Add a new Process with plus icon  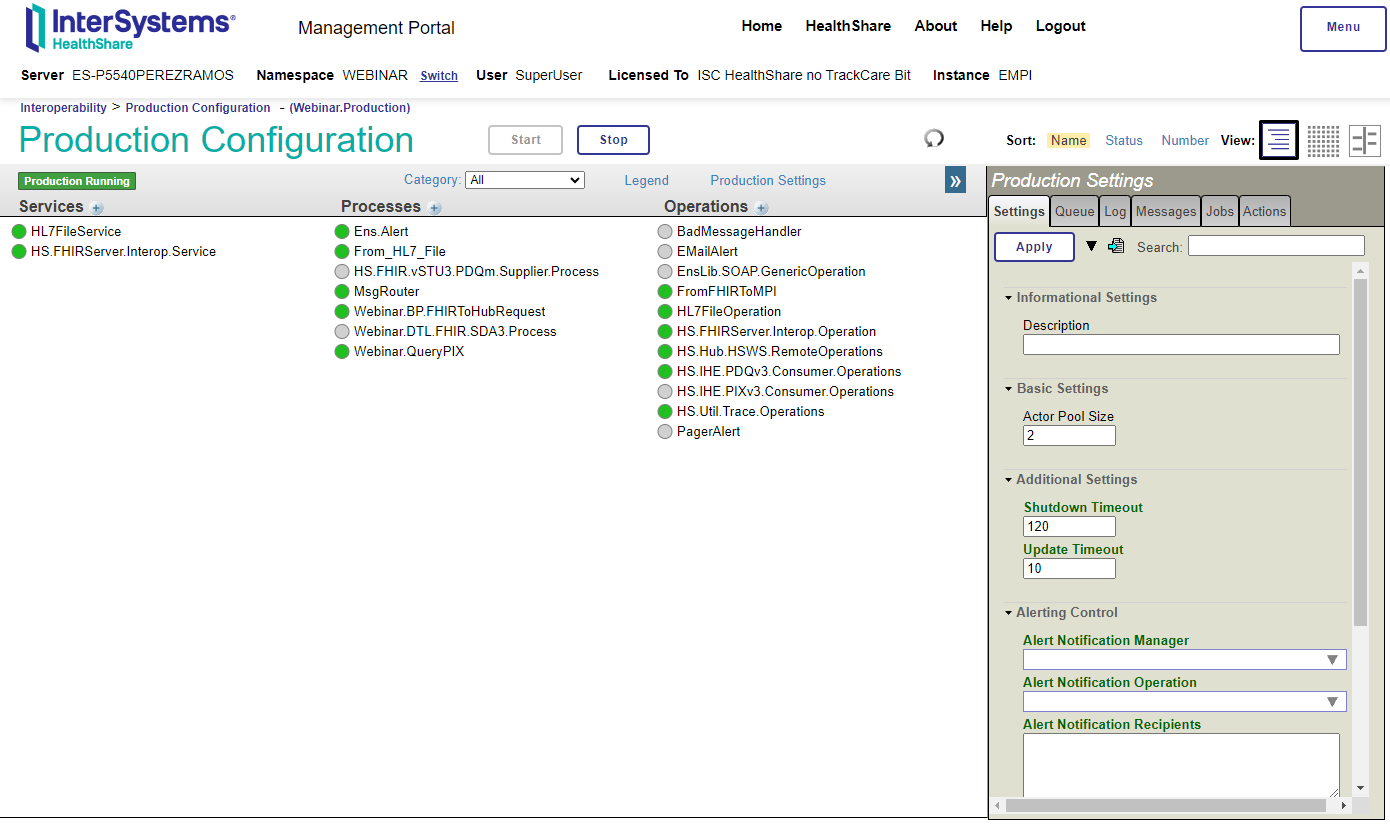pos(435,208)
